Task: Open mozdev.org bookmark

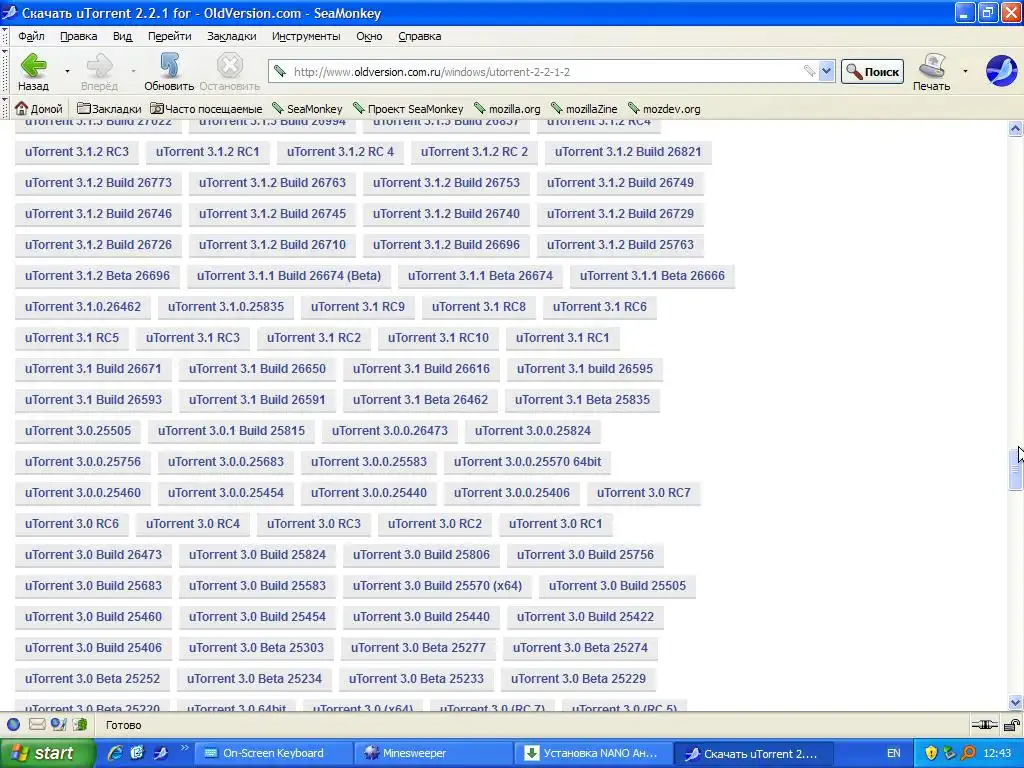Action: (x=664, y=108)
